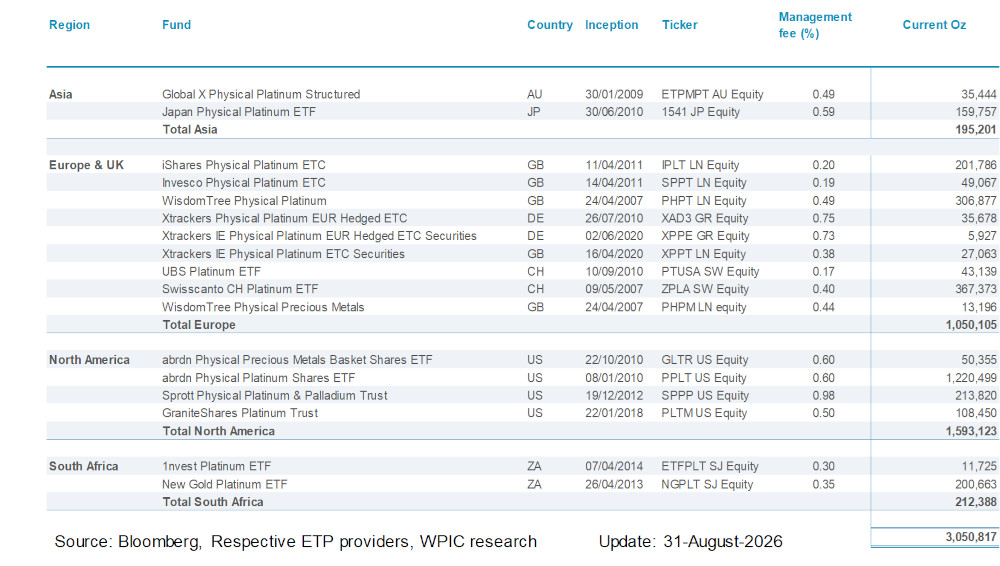This screenshot has width=1000, height=566.
Task: Click the Total North America label
Action: [x=218, y=431]
